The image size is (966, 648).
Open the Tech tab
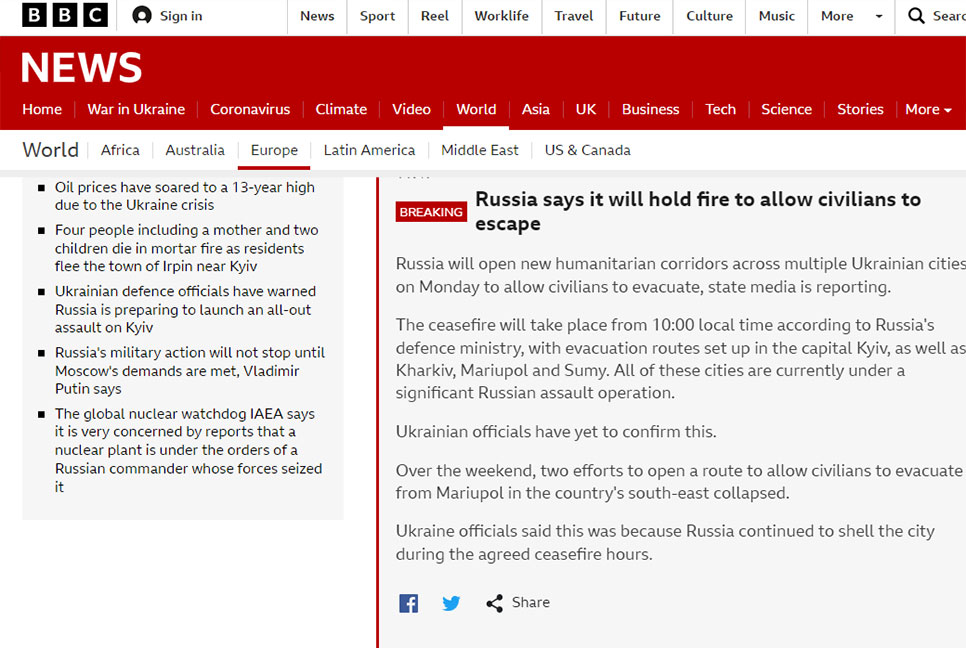tap(720, 110)
